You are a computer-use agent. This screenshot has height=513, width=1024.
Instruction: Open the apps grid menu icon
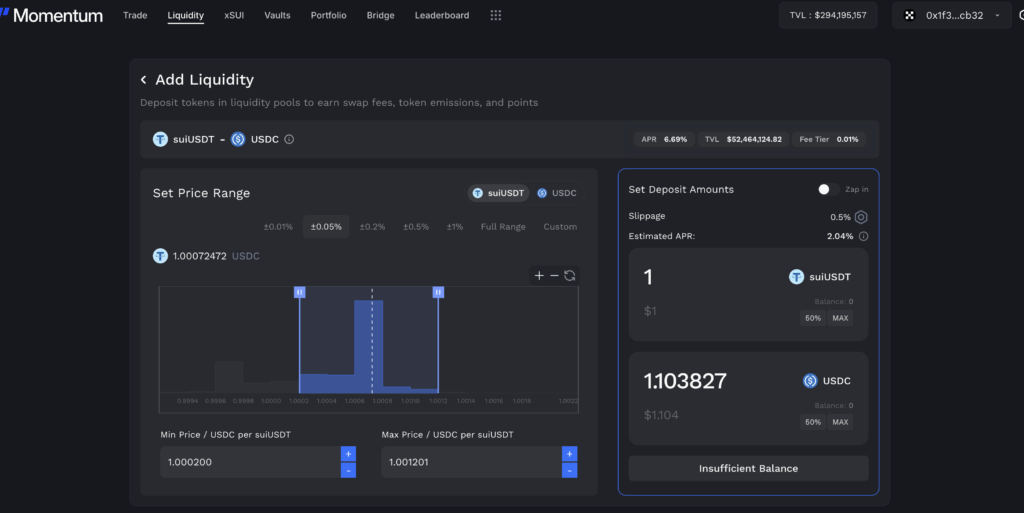pos(496,16)
